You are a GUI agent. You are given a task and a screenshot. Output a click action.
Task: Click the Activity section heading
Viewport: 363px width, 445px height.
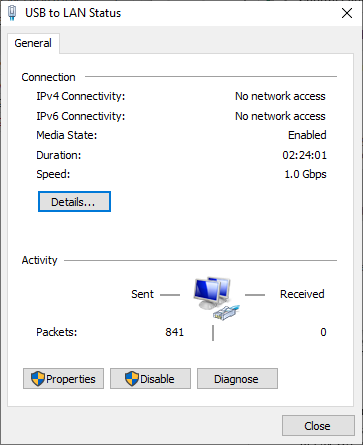click(39, 260)
